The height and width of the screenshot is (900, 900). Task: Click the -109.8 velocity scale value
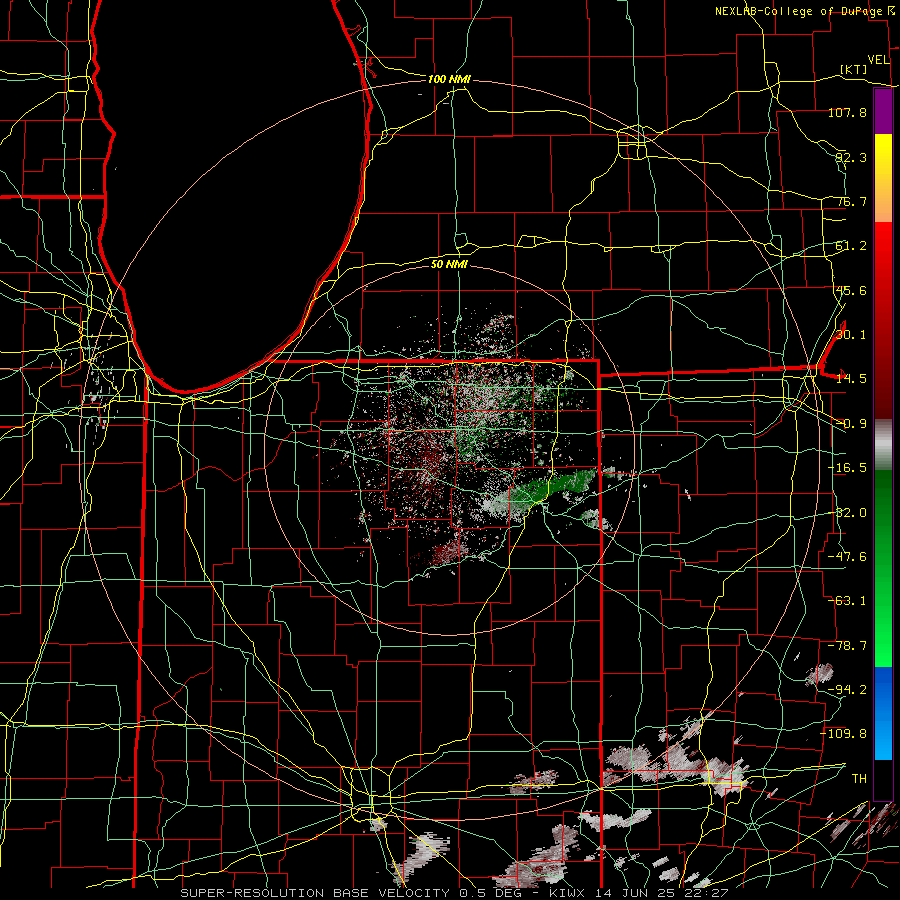click(844, 734)
